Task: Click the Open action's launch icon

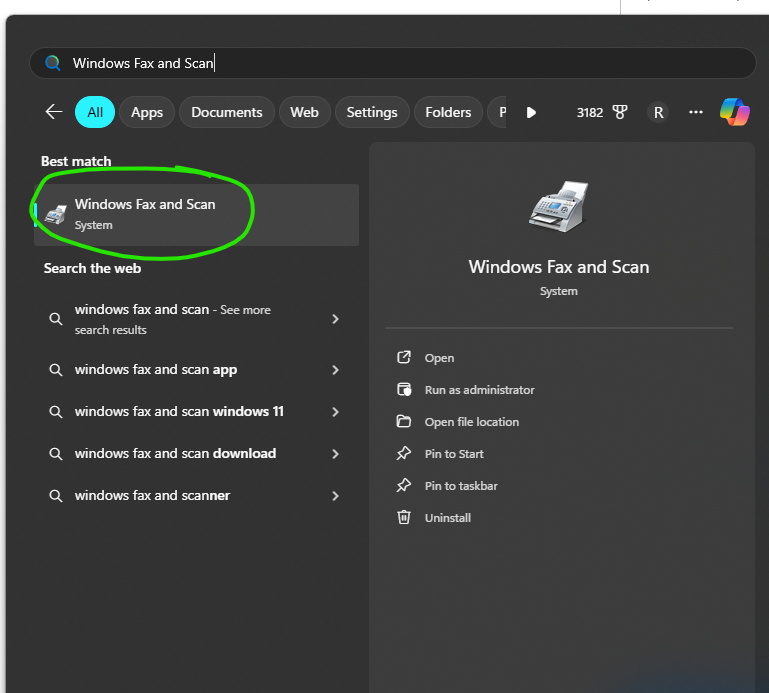Action: click(404, 357)
